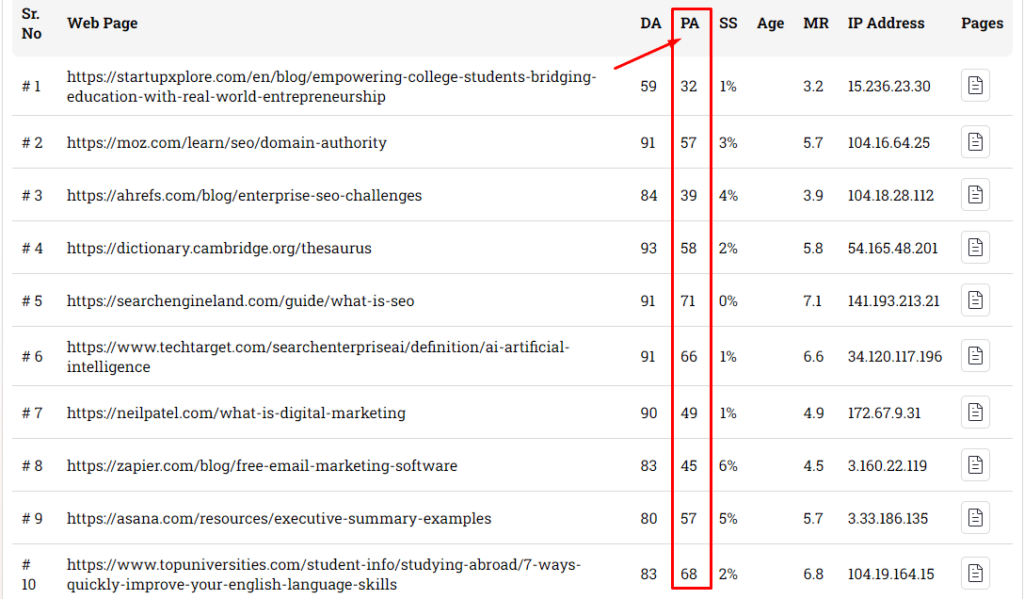Open pages icon for searchengineland.com row

975,301
